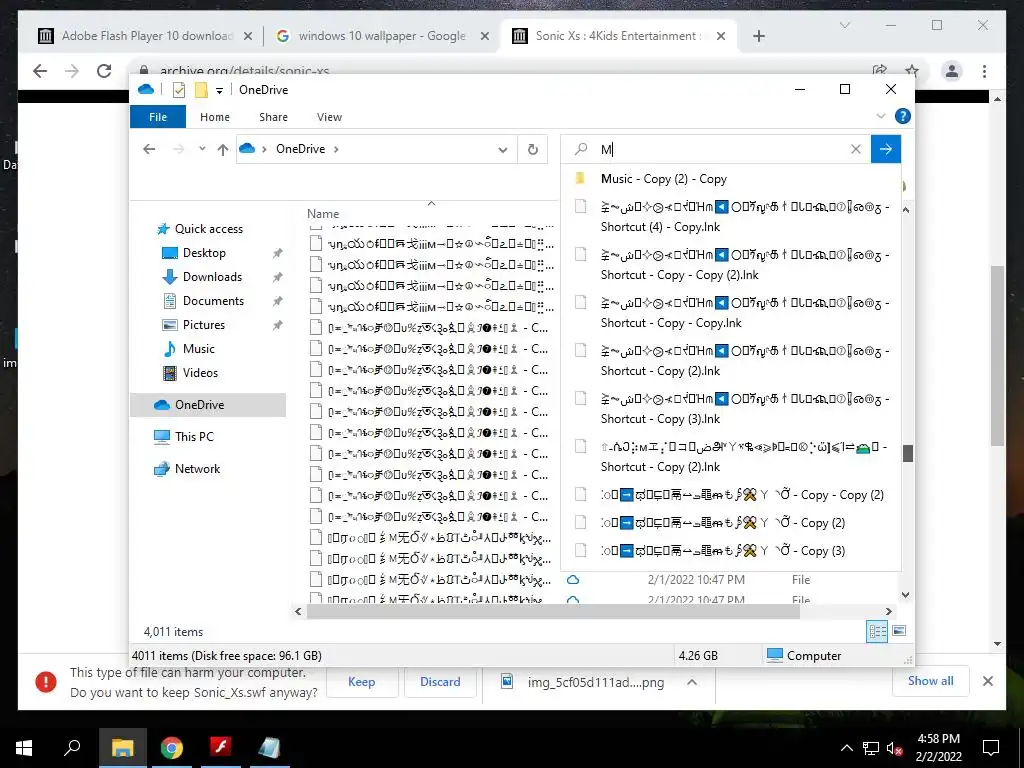The height and width of the screenshot is (768, 1024).
Task: Switch to Large icons view layout icon
Action: (899, 631)
